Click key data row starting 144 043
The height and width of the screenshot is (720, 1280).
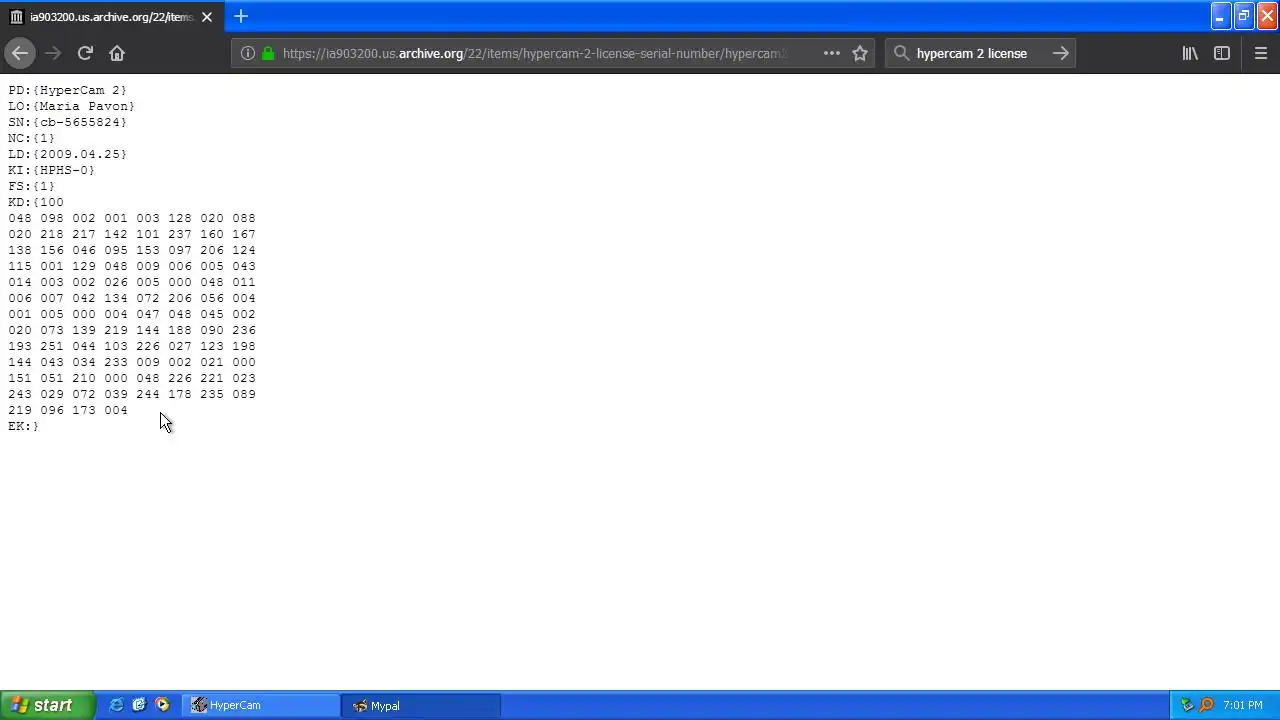132,362
